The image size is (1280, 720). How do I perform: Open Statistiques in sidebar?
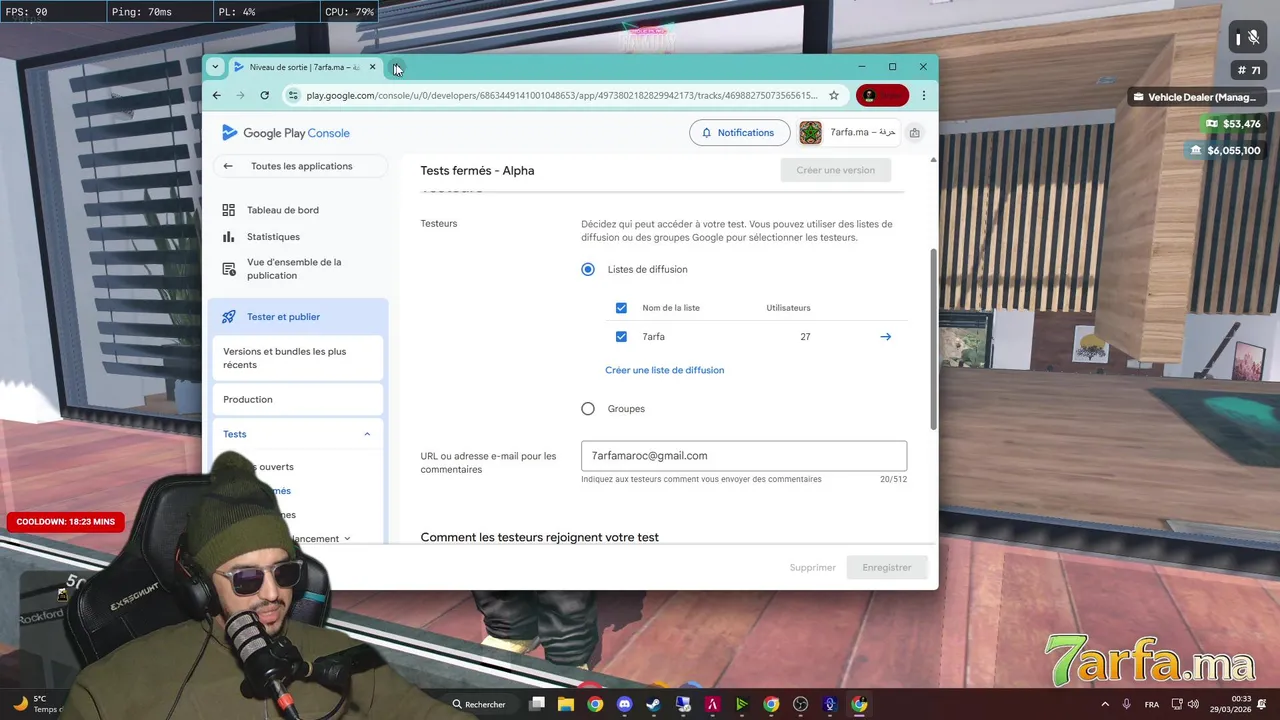[273, 237]
